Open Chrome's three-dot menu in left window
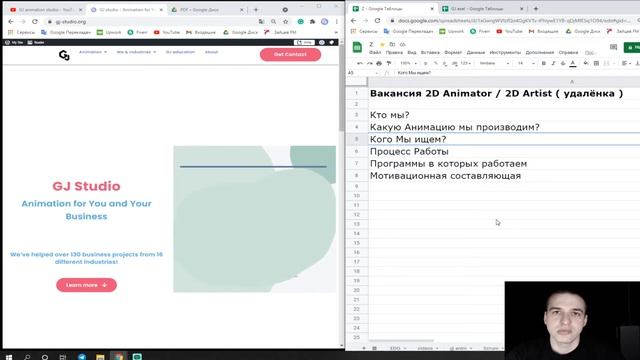Image resolution: width=640 pixels, height=360 pixels. pos(336,22)
